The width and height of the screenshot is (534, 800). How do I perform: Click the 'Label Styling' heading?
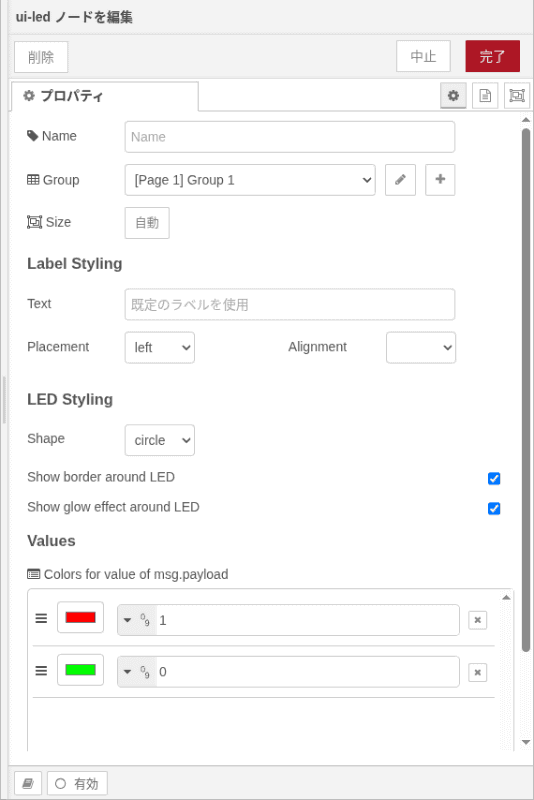tap(74, 264)
